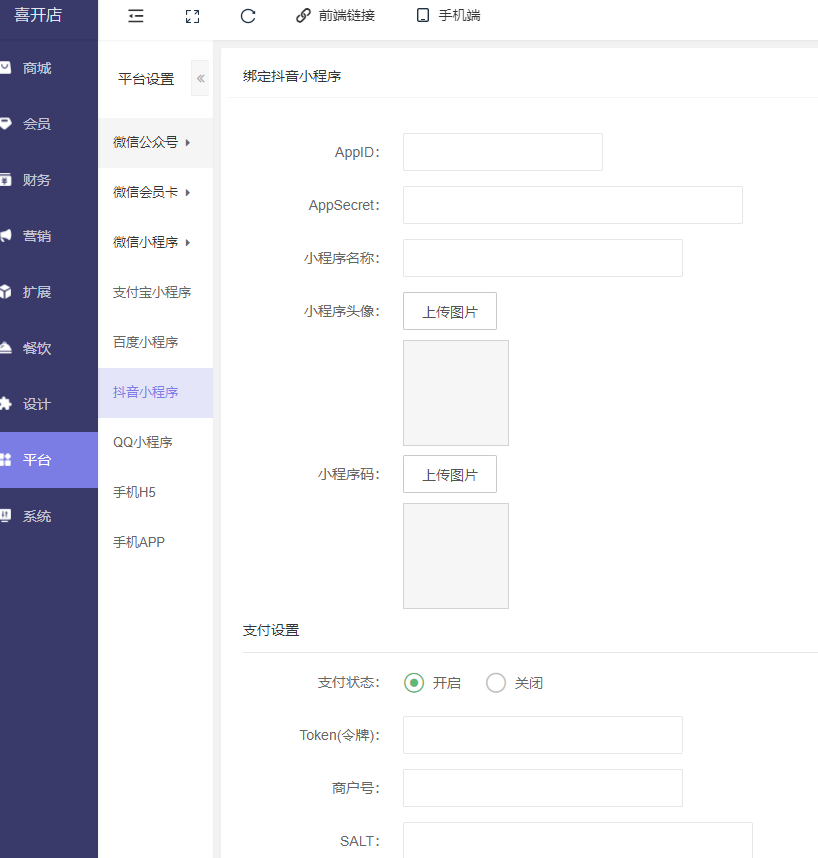Open 餐饮 in the main sidebar
Screen dimensions: 818x858
[x=49, y=347]
